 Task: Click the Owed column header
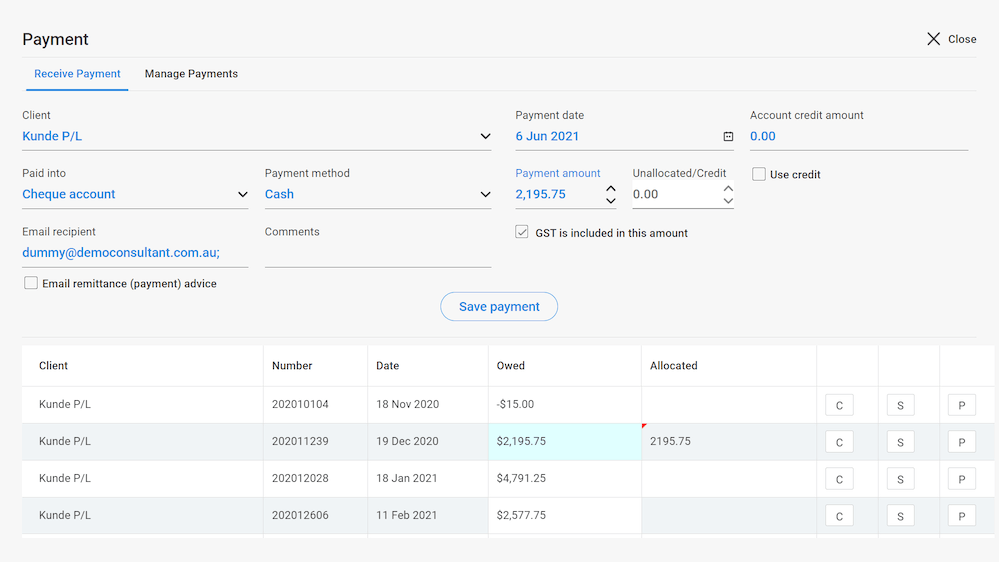(564, 366)
